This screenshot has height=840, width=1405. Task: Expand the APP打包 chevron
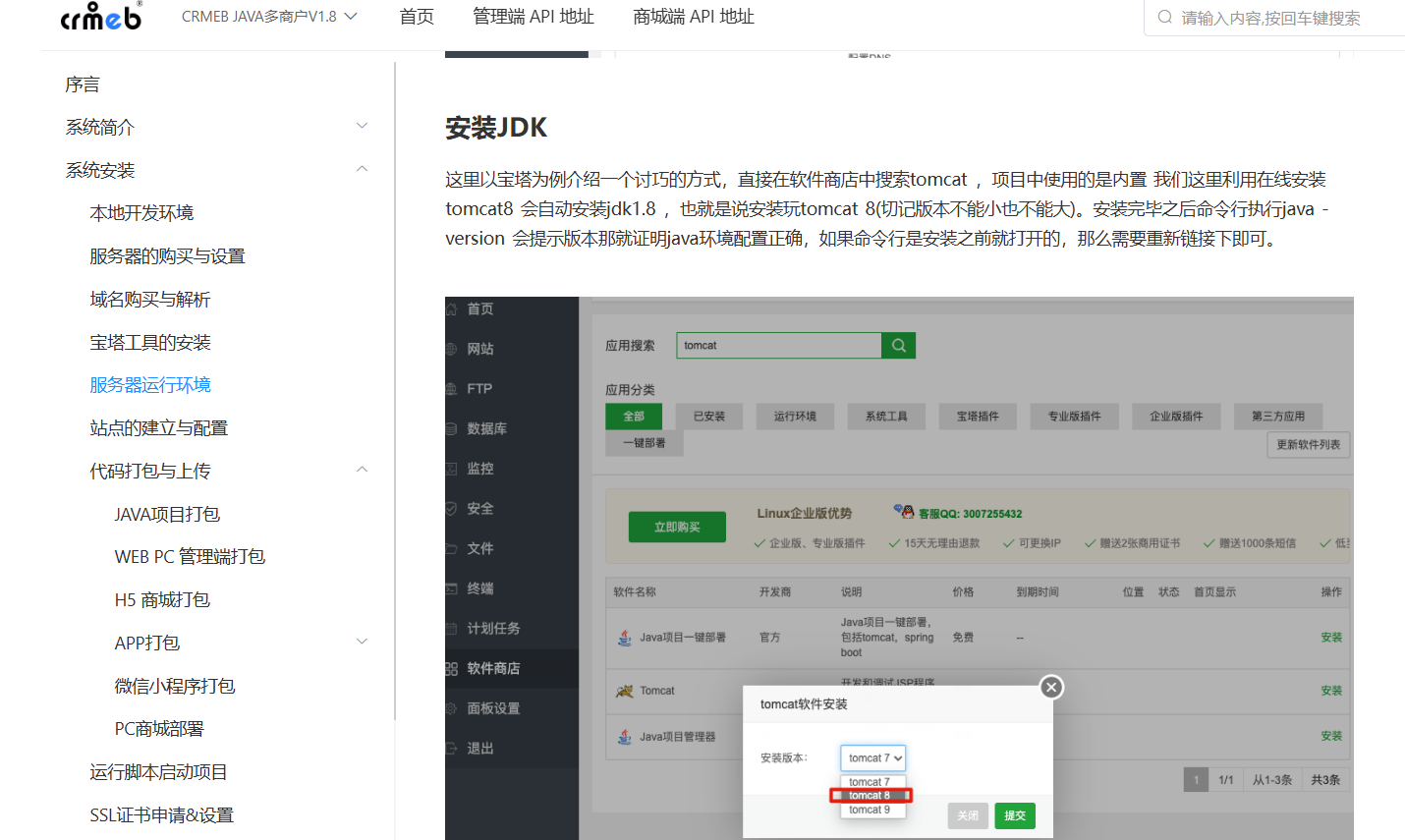[x=362, y=642]
